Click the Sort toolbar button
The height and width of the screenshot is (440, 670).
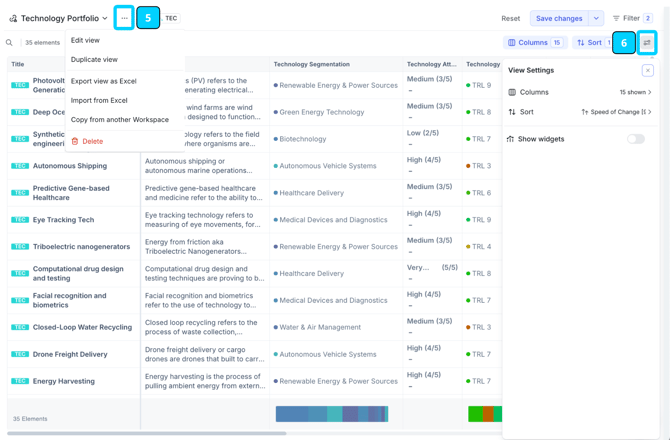pos(592,42)
